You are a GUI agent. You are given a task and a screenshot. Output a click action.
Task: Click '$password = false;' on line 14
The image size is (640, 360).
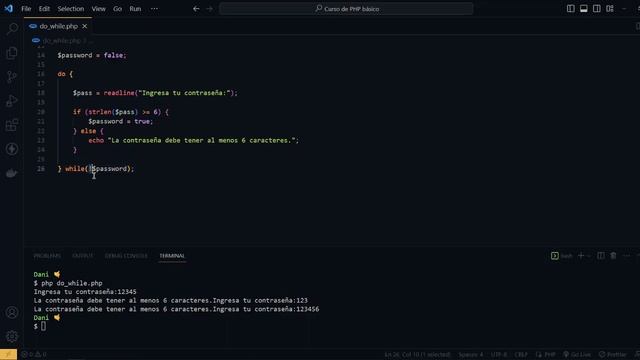[x=92, y=55]
